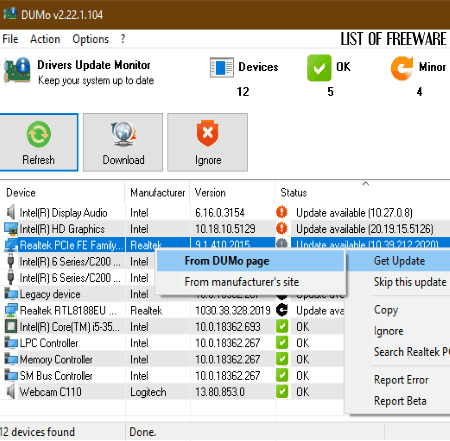Choose From DUMo page
Screen dimensions: 450x441
(251, 261)
